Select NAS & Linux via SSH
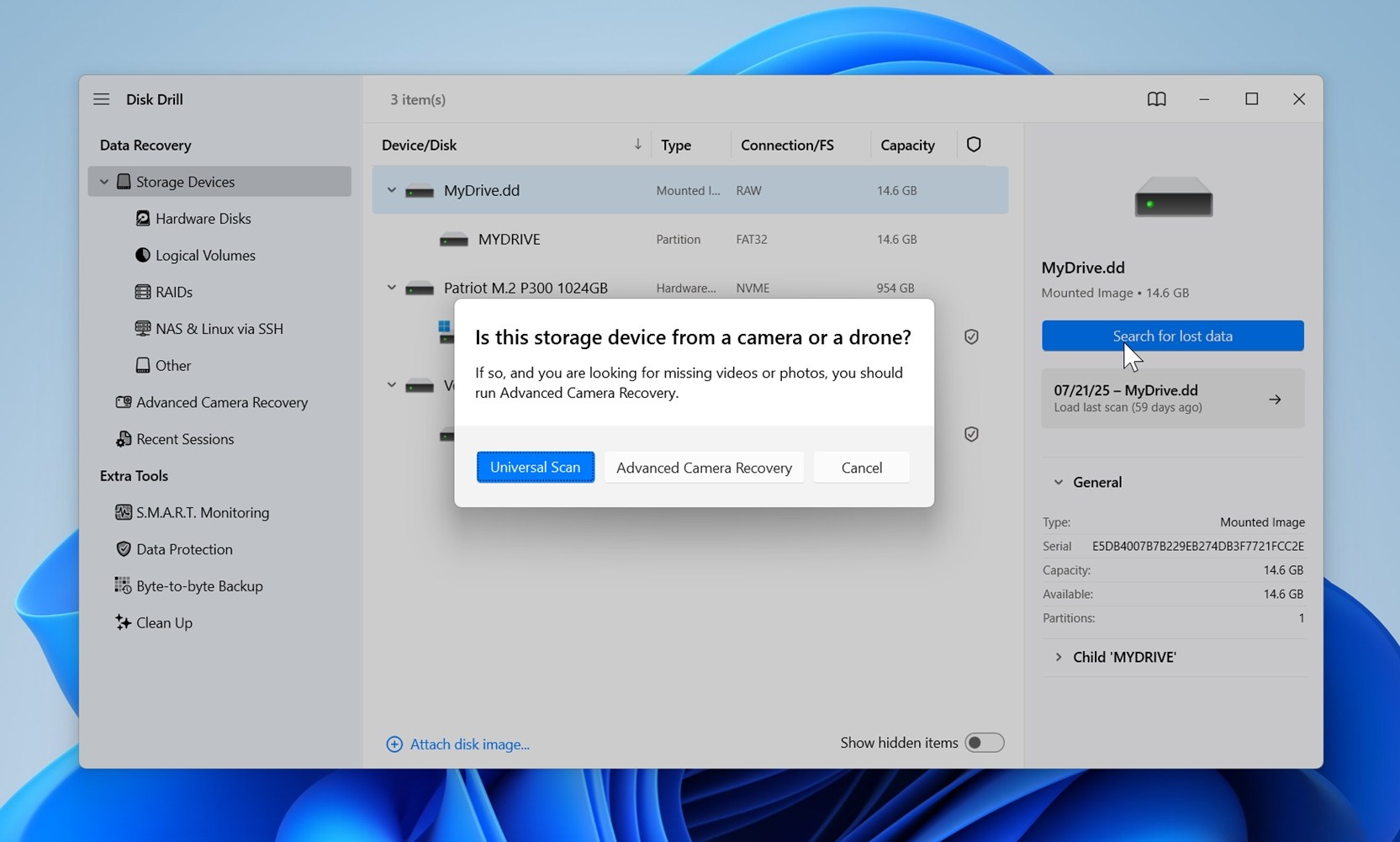Viewport: 1400px width, 842px height. [219, 329]
